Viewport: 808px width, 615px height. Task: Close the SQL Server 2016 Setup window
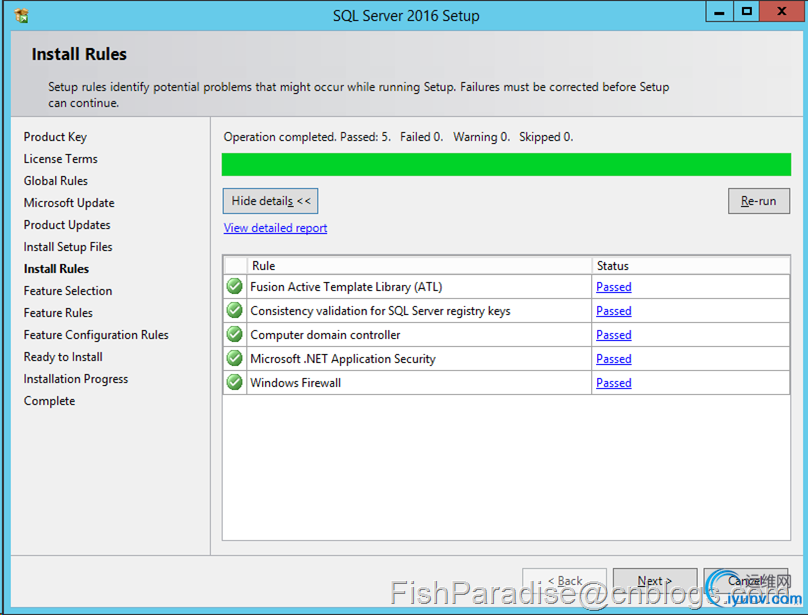(782, 11)
